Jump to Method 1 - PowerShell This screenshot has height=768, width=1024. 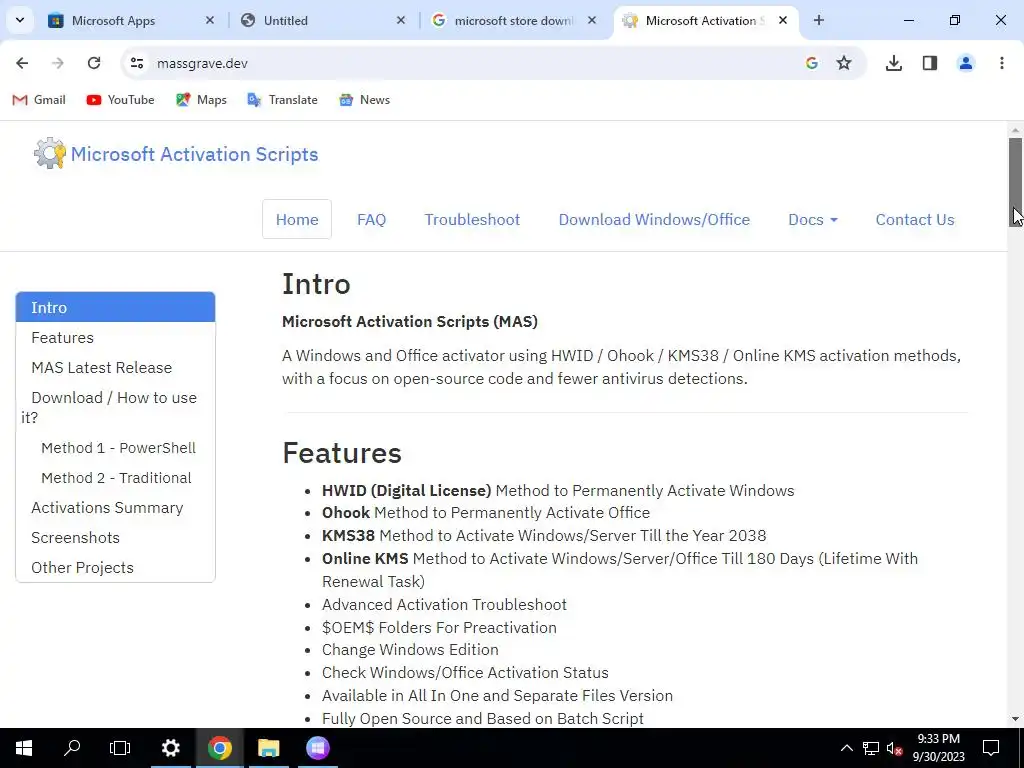click(x=118, y=448)
